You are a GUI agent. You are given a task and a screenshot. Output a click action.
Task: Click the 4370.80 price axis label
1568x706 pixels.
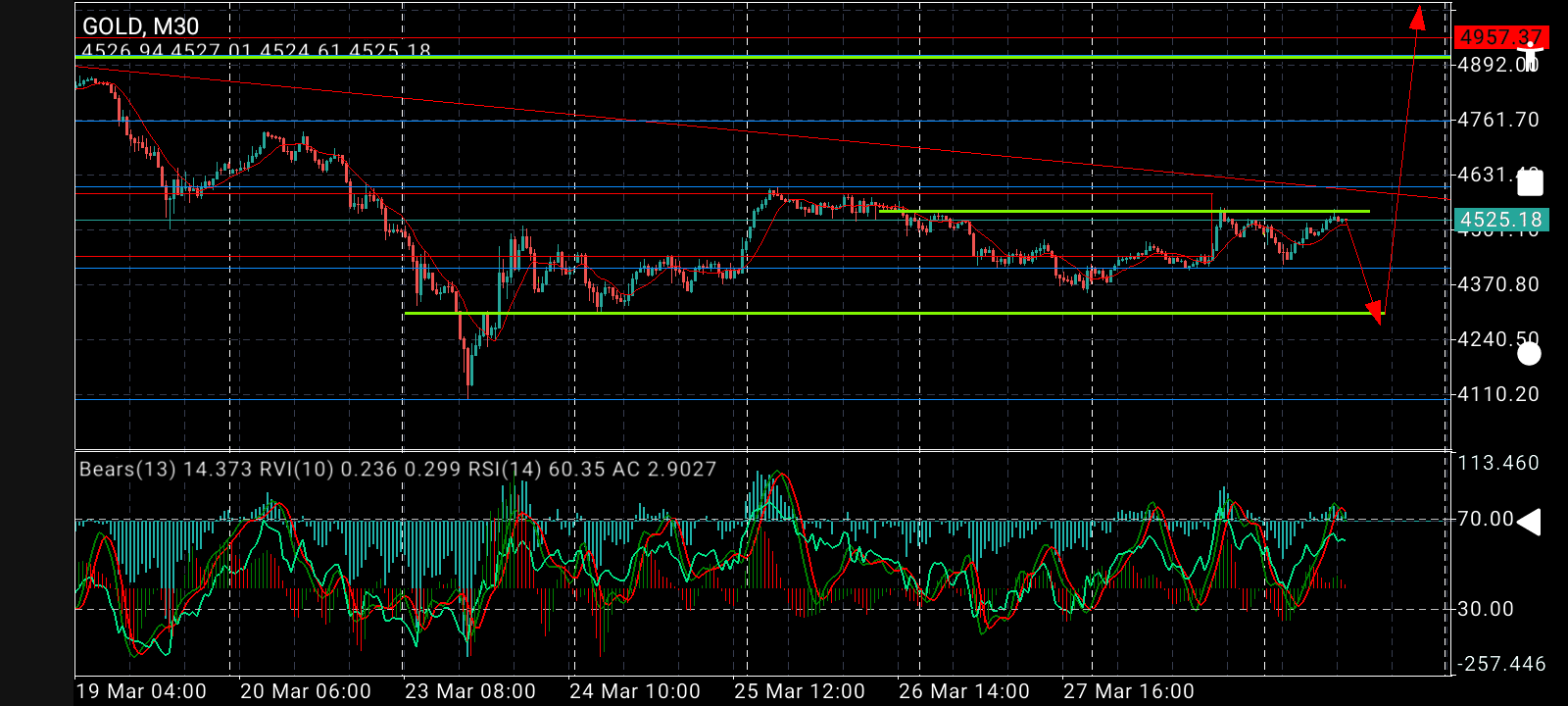tap(1499, 284)
